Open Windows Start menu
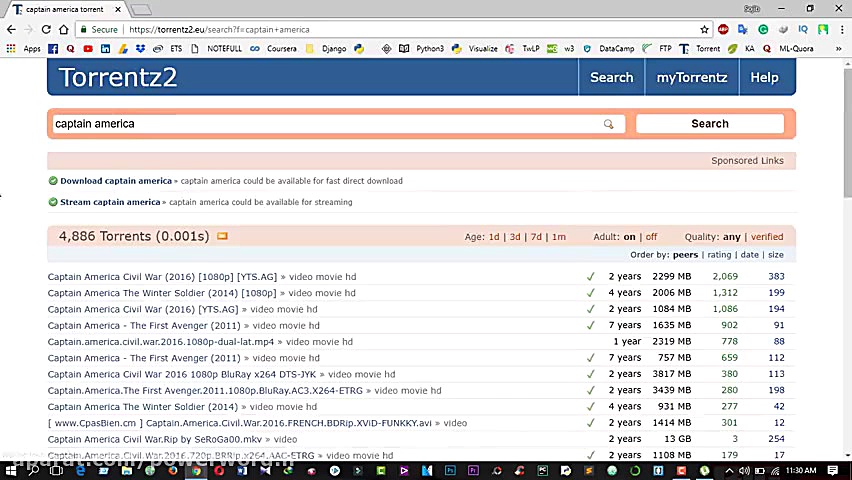The height and width of the screenshot is (480, 852). click(10, 471)
